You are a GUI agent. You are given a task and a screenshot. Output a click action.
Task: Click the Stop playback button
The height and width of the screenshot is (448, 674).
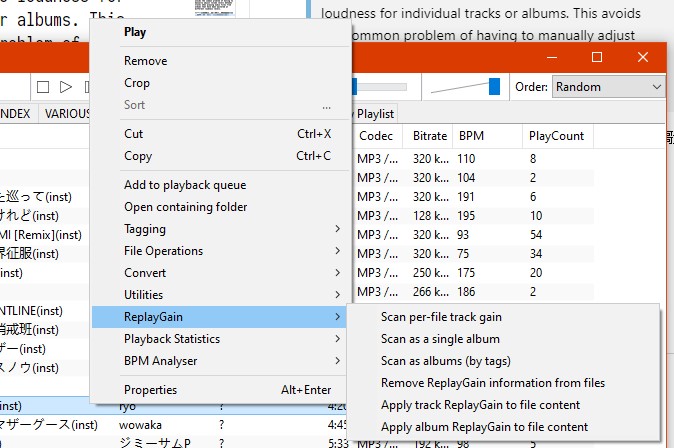pos(43,87)
